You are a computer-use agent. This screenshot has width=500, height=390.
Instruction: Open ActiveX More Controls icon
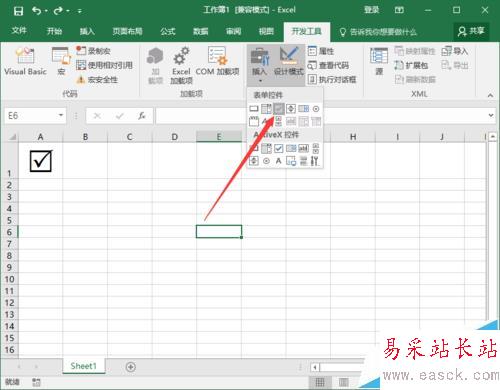pos(315,161)
